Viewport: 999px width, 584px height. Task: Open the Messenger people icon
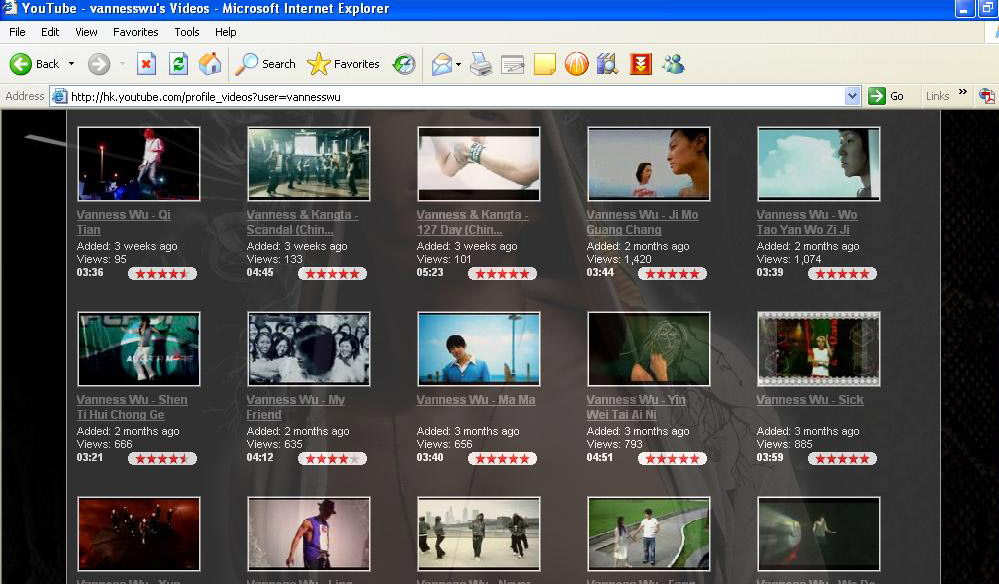tap(673, 64)
